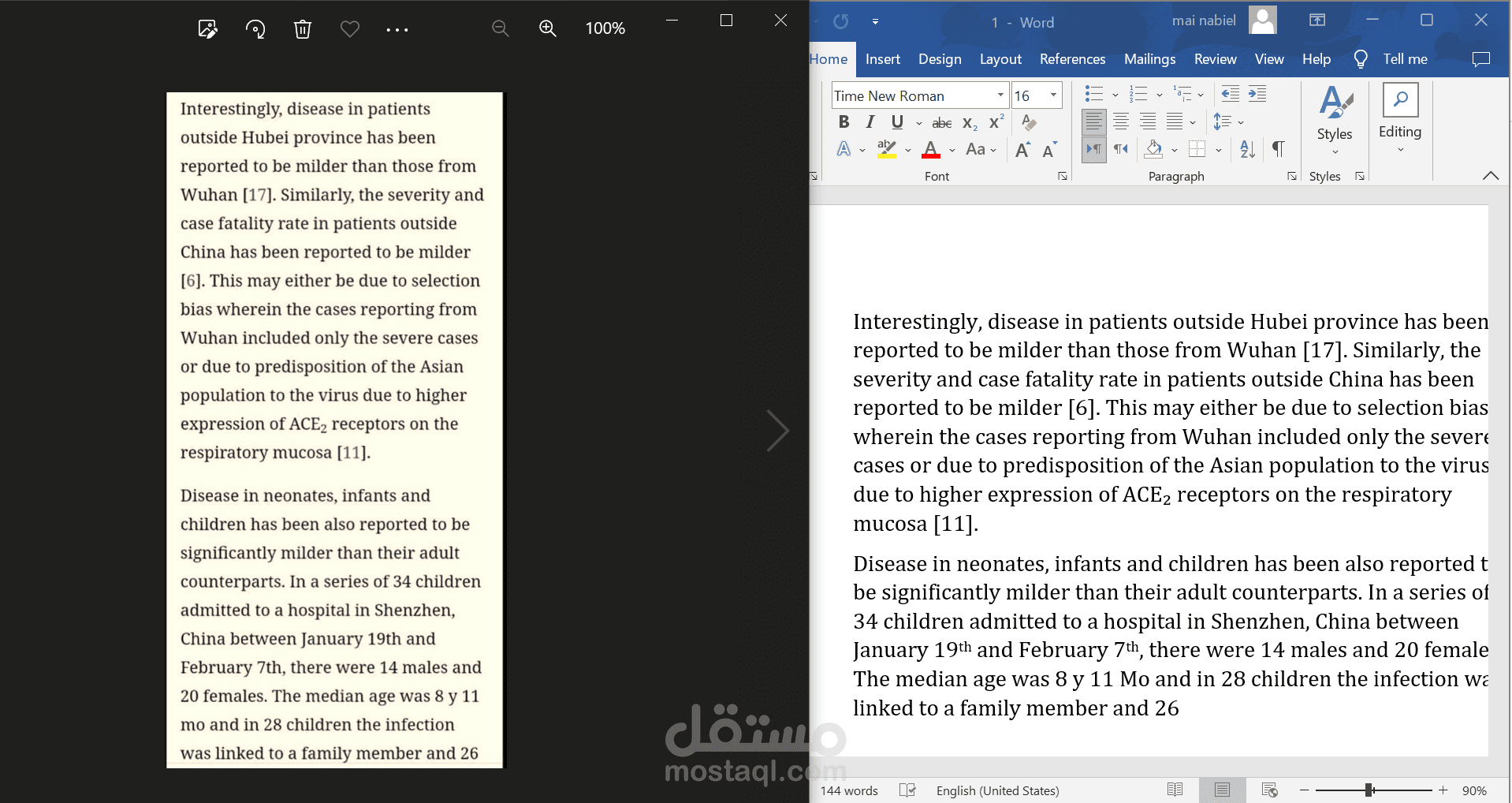1512x803 pixels.
Task: Align text left
Action: tap(1093, 121)
